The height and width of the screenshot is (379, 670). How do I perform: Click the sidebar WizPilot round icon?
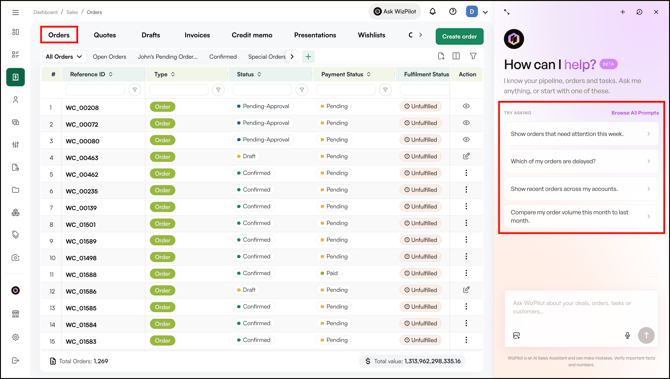pos(15,291)
